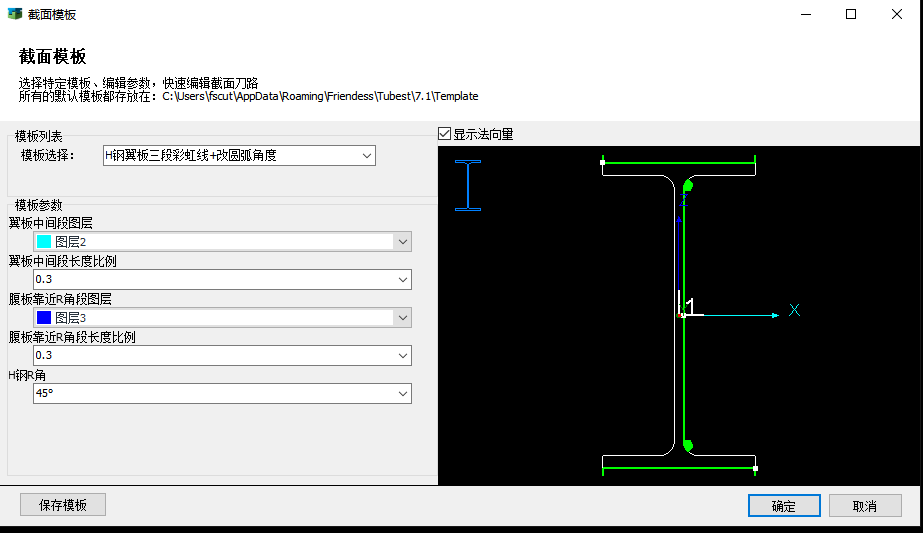This screenshot has height=533, width=923.
Task: Click the origin marker at the section center
Action: tap(681, 315)
